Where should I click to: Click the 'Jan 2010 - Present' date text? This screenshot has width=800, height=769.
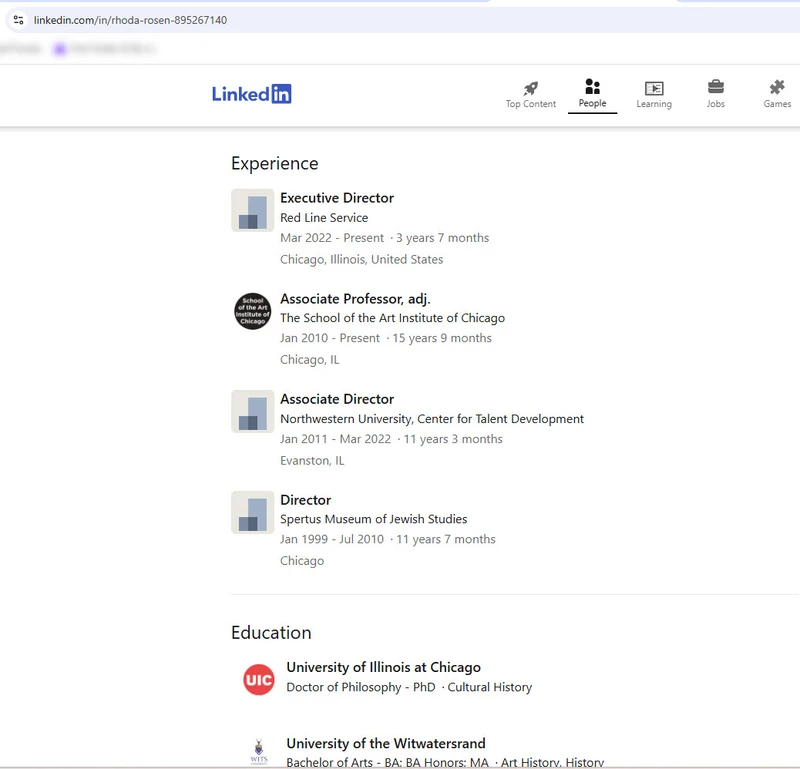(330, 338)
